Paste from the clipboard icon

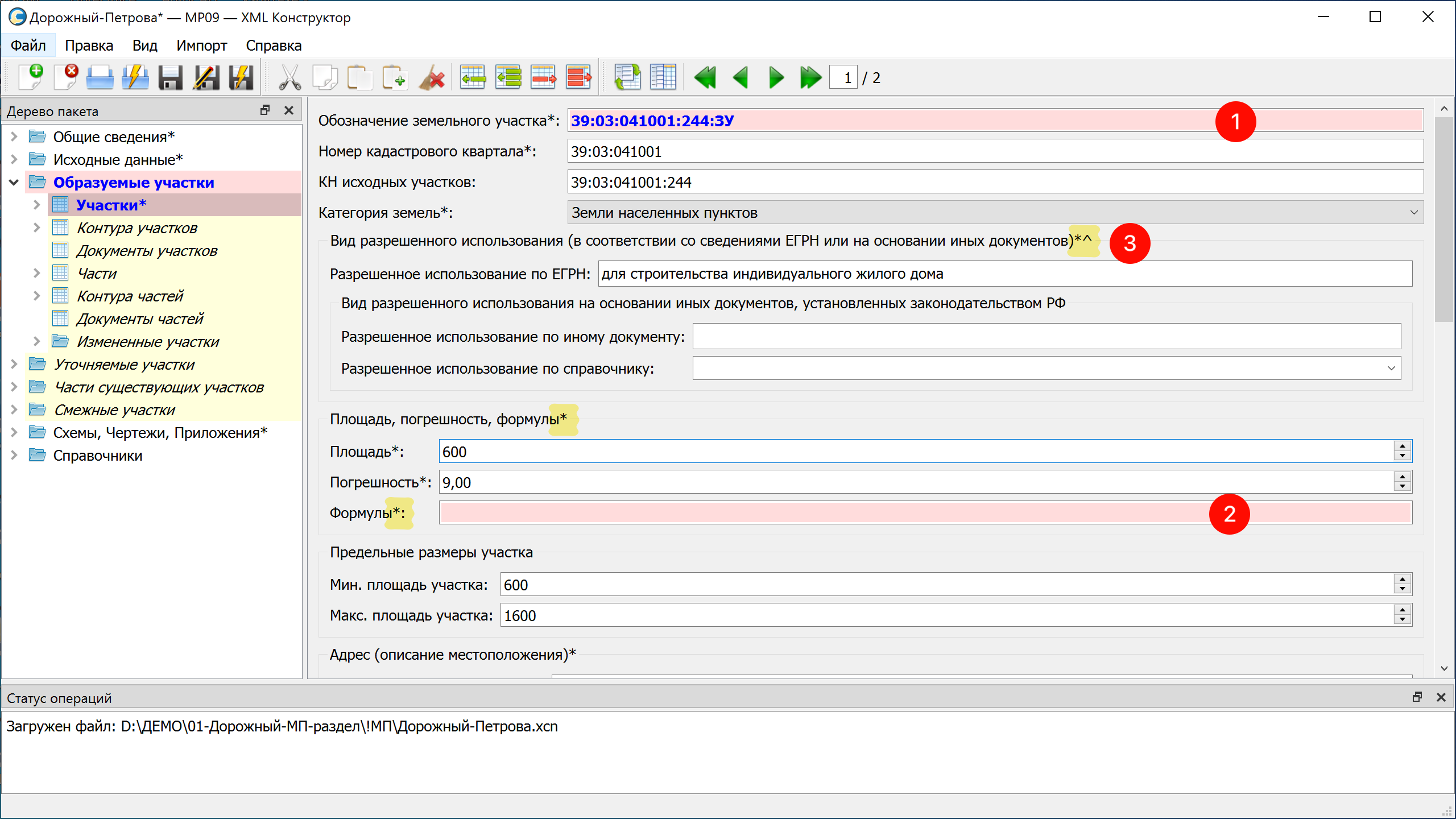click(359, 77)
